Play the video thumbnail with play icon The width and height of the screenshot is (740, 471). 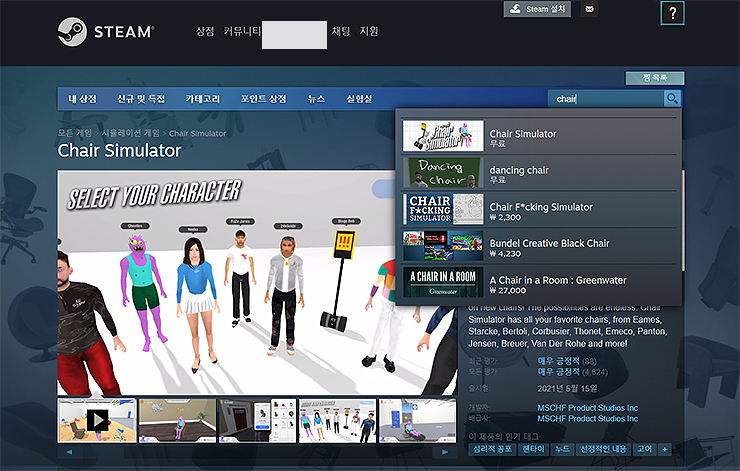point(97,421)
